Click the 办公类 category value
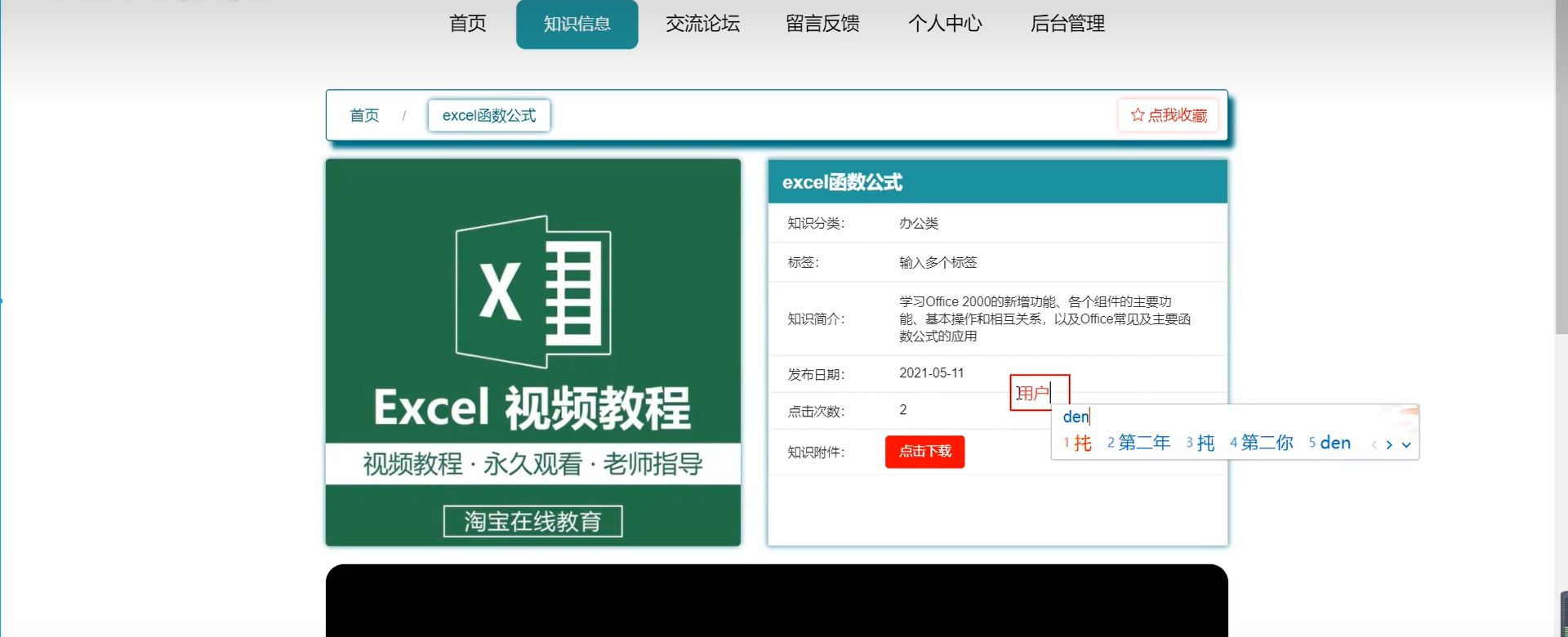 tap(919, 224)
